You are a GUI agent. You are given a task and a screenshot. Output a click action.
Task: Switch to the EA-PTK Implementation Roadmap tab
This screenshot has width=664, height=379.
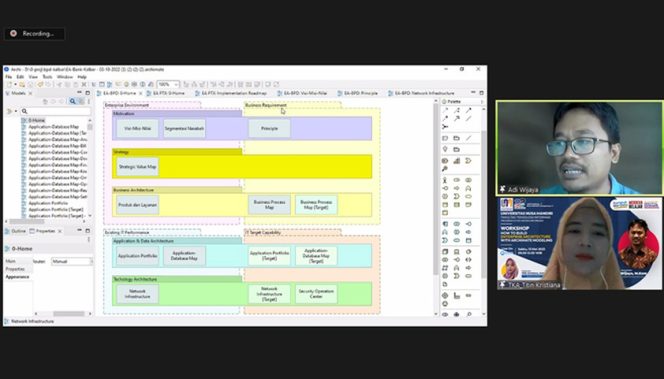point(231,93)
